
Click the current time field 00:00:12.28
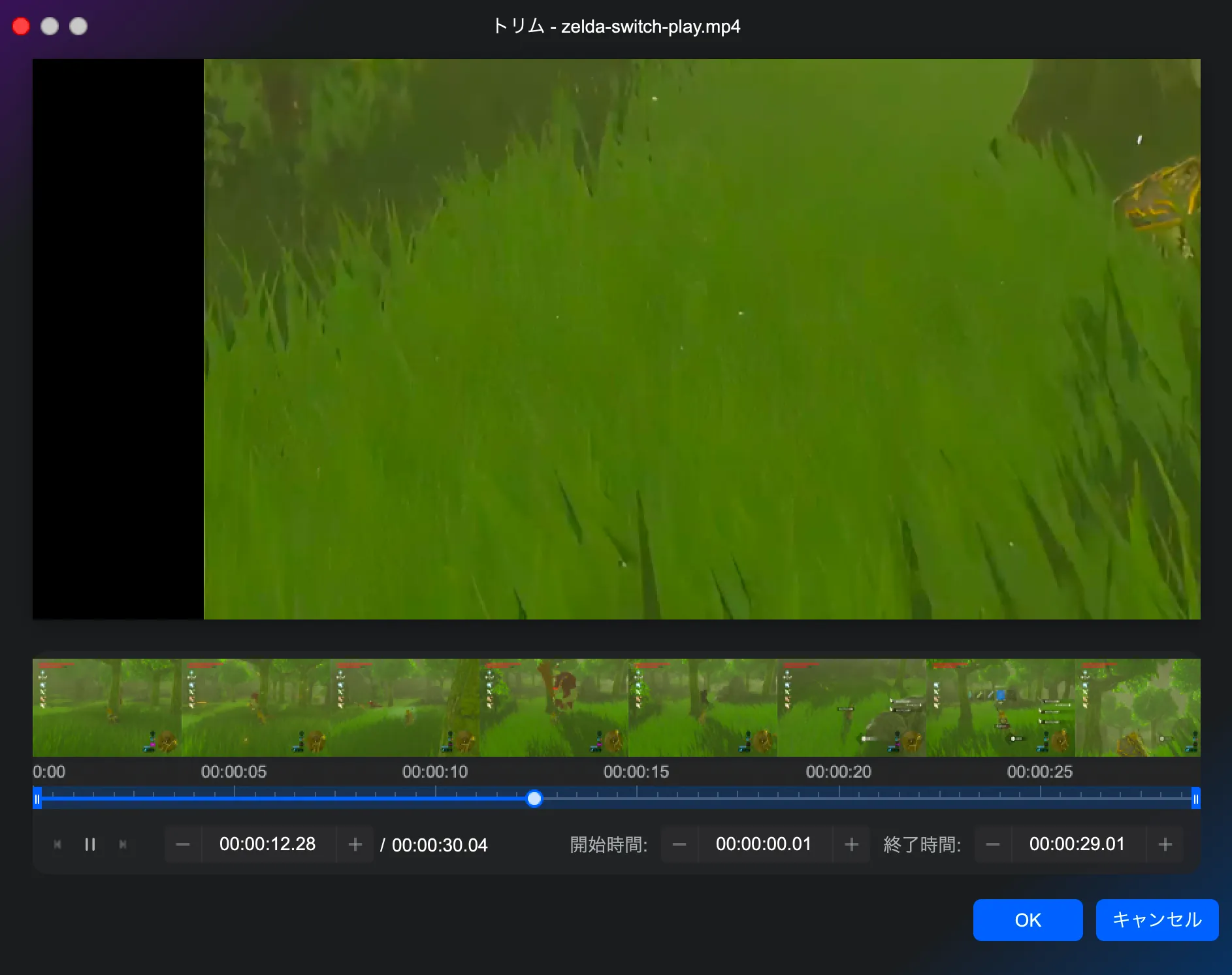[x=268, y=844]
